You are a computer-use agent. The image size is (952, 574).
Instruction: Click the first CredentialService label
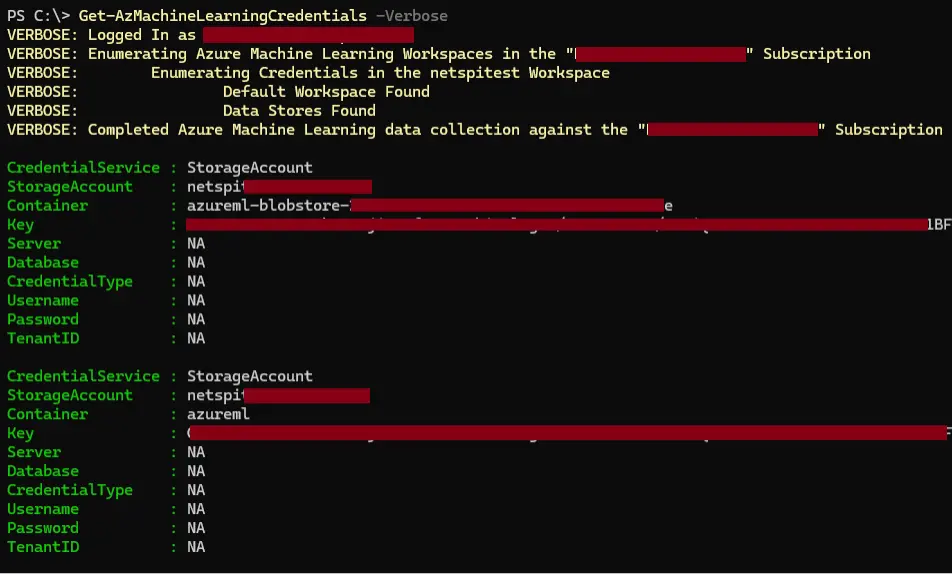coord(83,168)
